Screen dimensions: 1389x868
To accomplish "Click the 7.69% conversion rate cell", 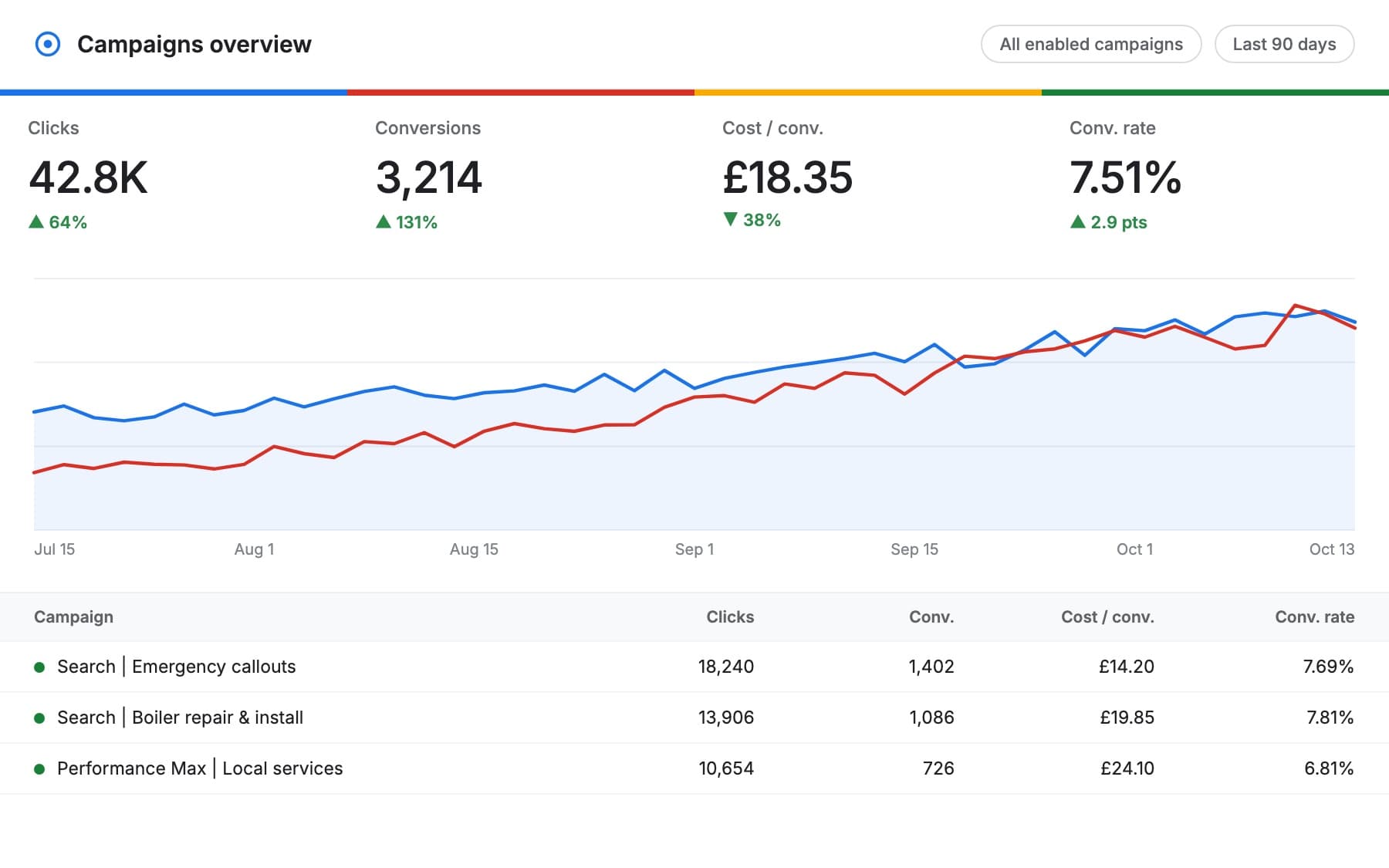I will [1328, 667].
